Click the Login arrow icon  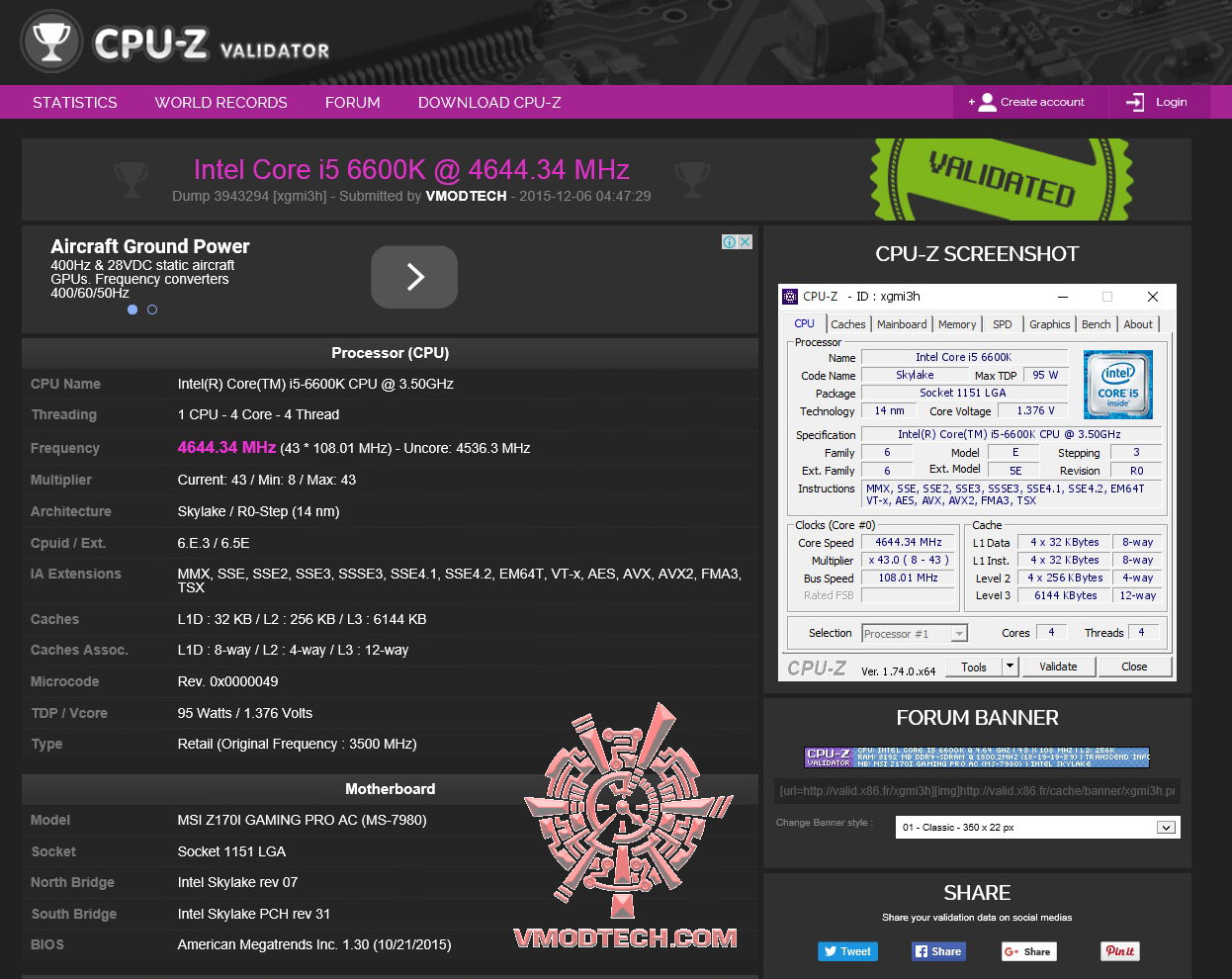(1135, 102)
